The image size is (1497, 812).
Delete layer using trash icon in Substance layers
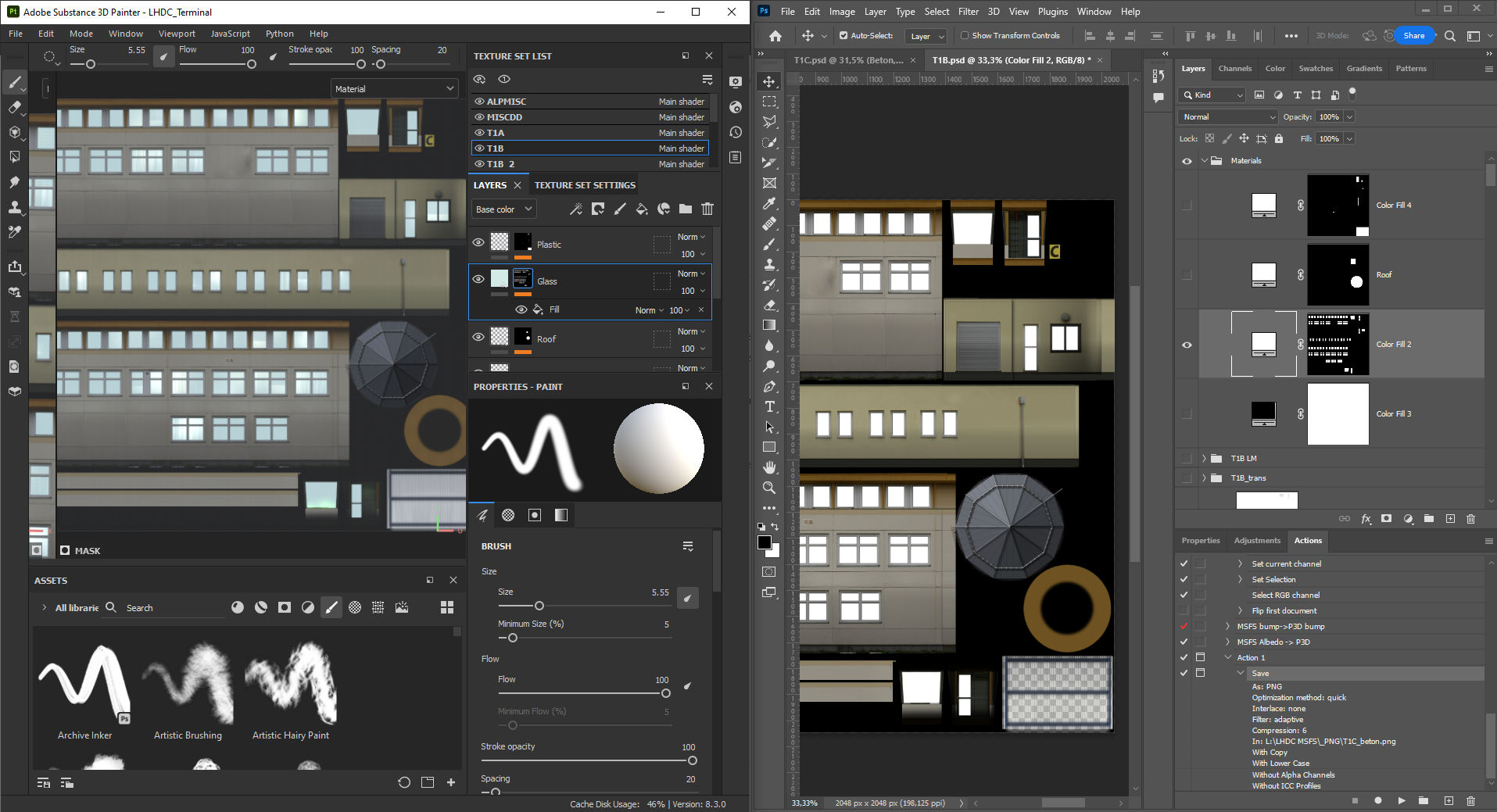(x=707, y=209)
